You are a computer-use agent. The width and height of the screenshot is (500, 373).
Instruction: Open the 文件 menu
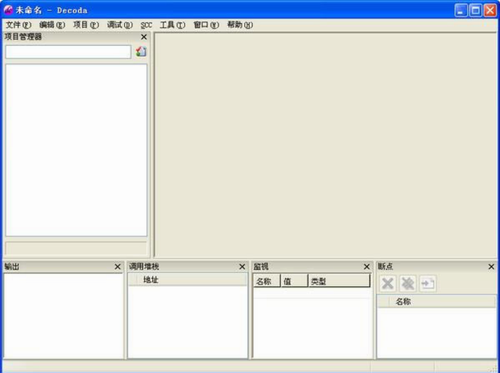click(19, 25)
